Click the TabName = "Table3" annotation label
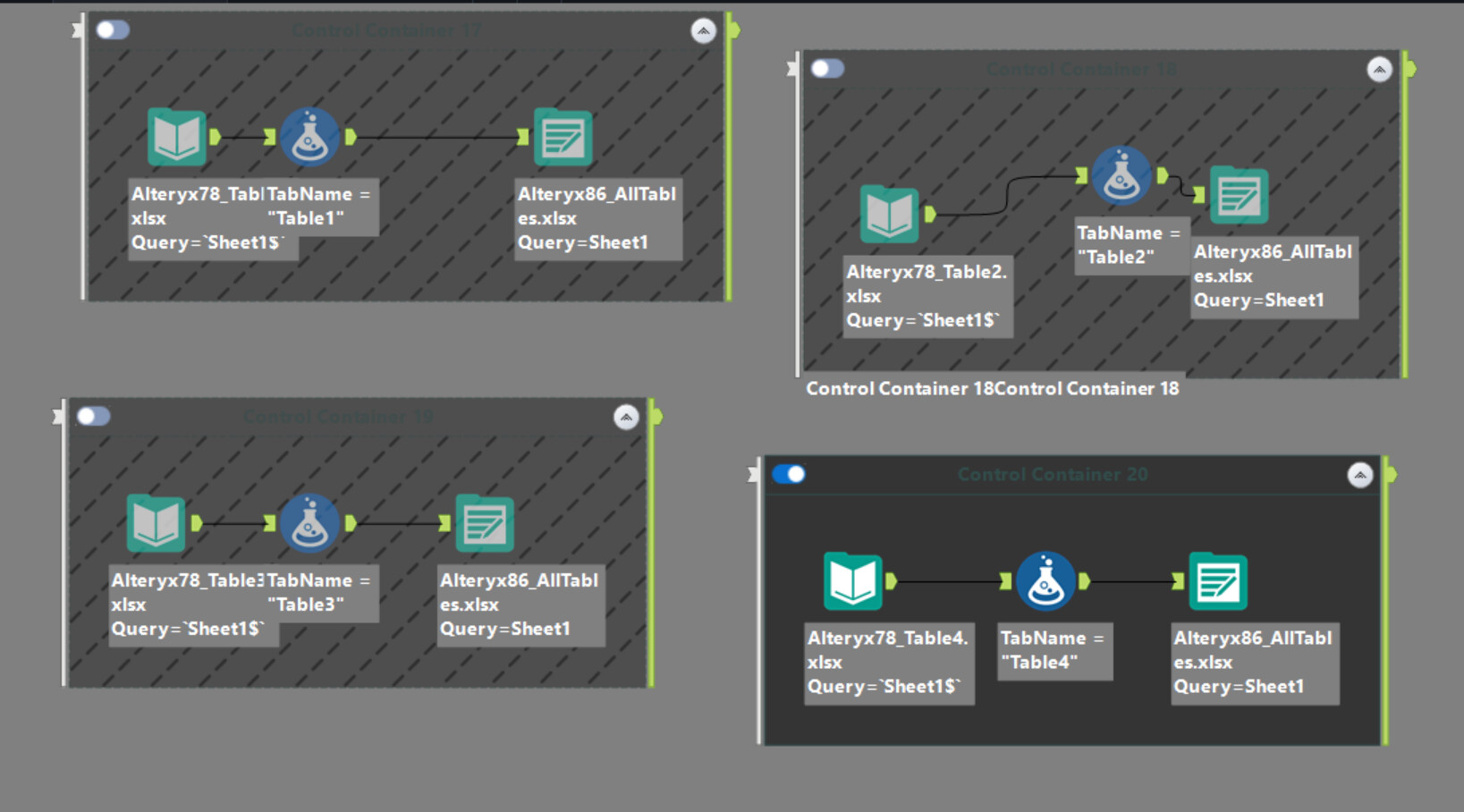 (319, 592)
